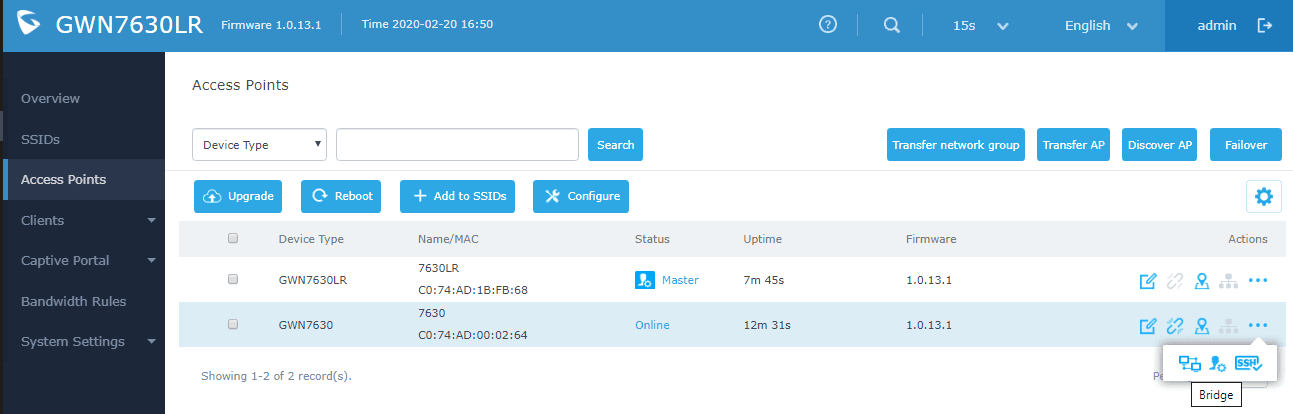Click the search magnifier icon in header

(x=892, y=25)
